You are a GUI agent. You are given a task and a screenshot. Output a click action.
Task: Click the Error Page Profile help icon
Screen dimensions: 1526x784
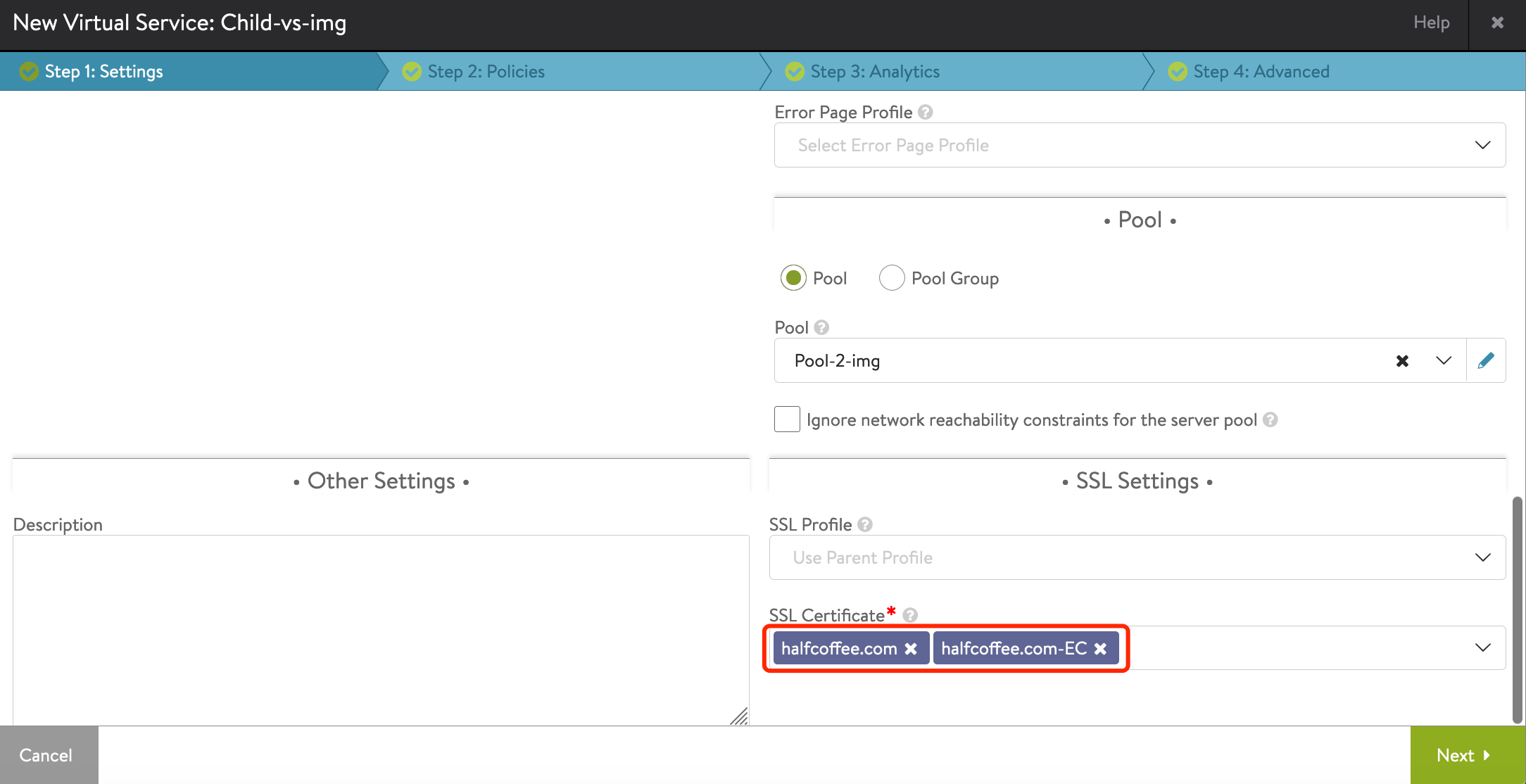pos(926,112)
